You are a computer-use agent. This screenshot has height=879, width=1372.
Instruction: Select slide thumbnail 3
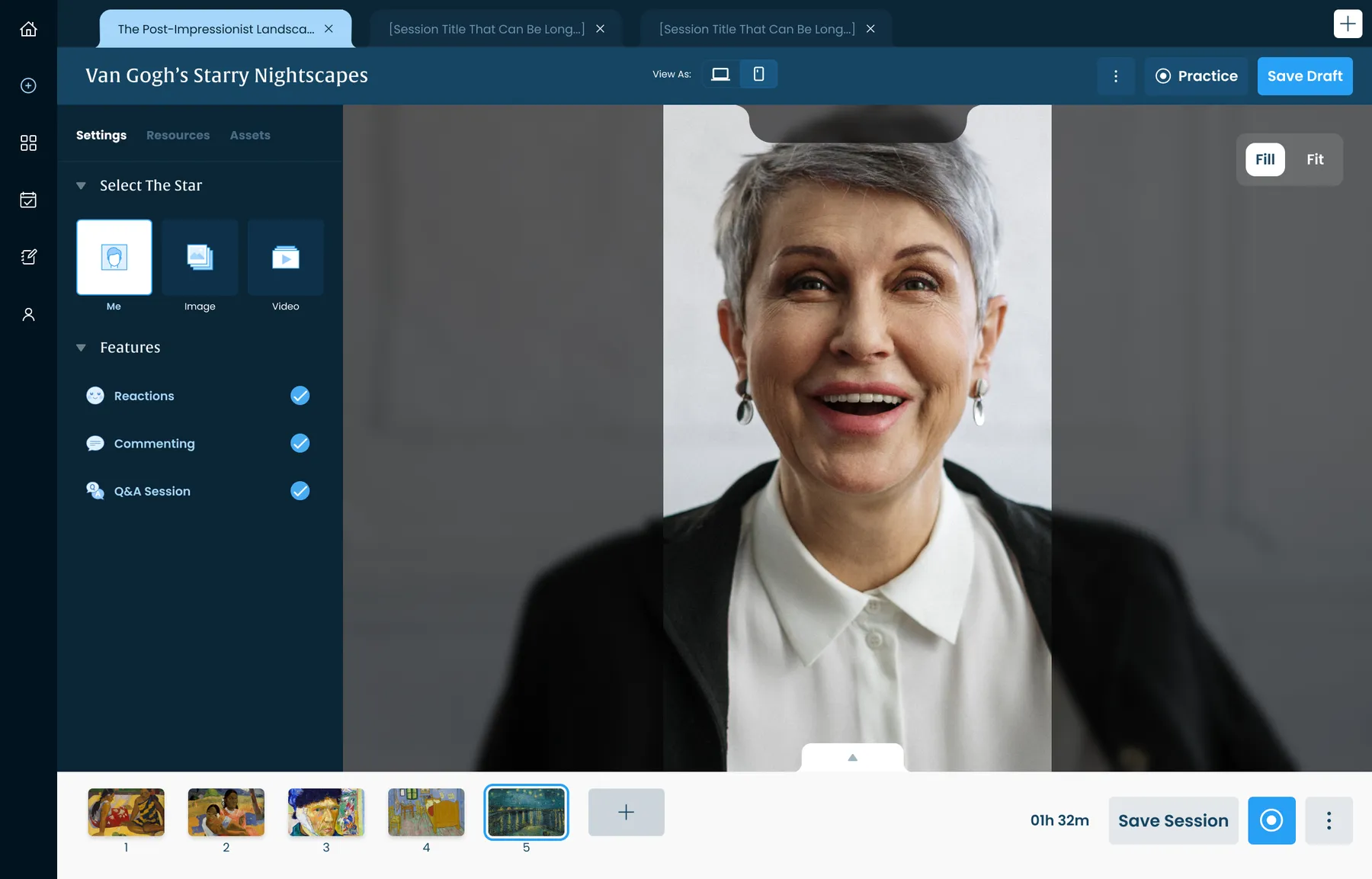coord(326,812)
